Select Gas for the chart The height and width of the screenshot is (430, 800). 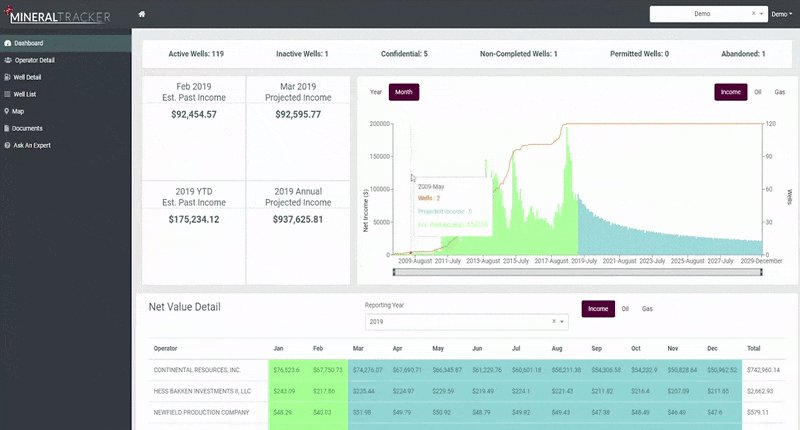(x=780, y=92)
